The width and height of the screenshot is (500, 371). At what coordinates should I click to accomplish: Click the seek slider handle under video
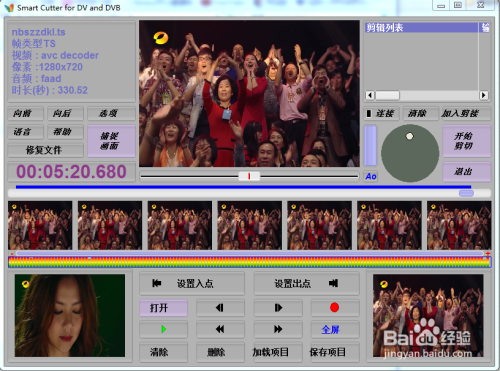(249, 176)
